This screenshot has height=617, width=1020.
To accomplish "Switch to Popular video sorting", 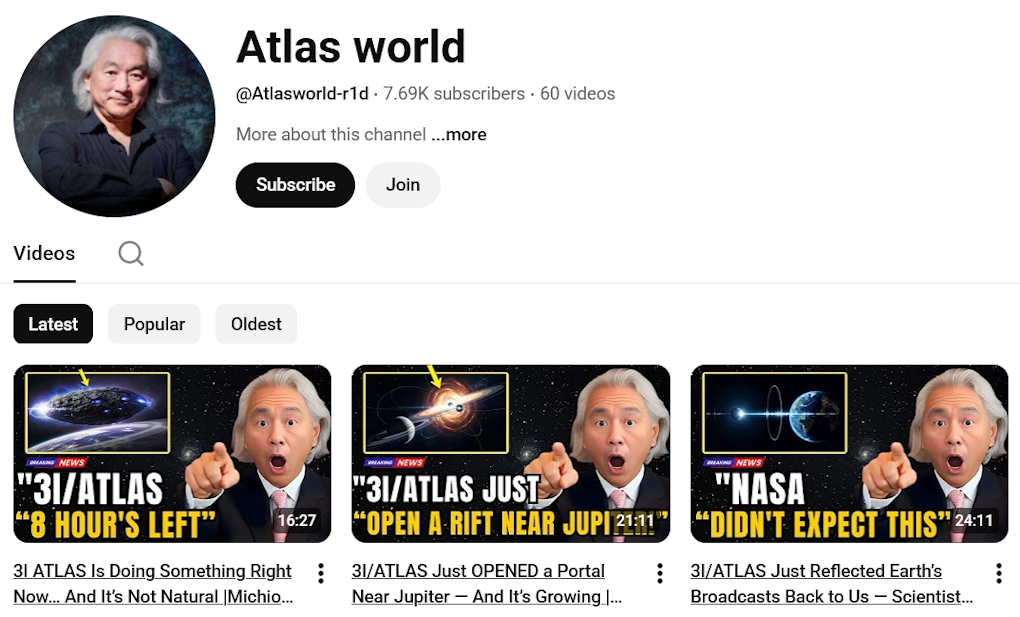I will click(x=154, y=324).
